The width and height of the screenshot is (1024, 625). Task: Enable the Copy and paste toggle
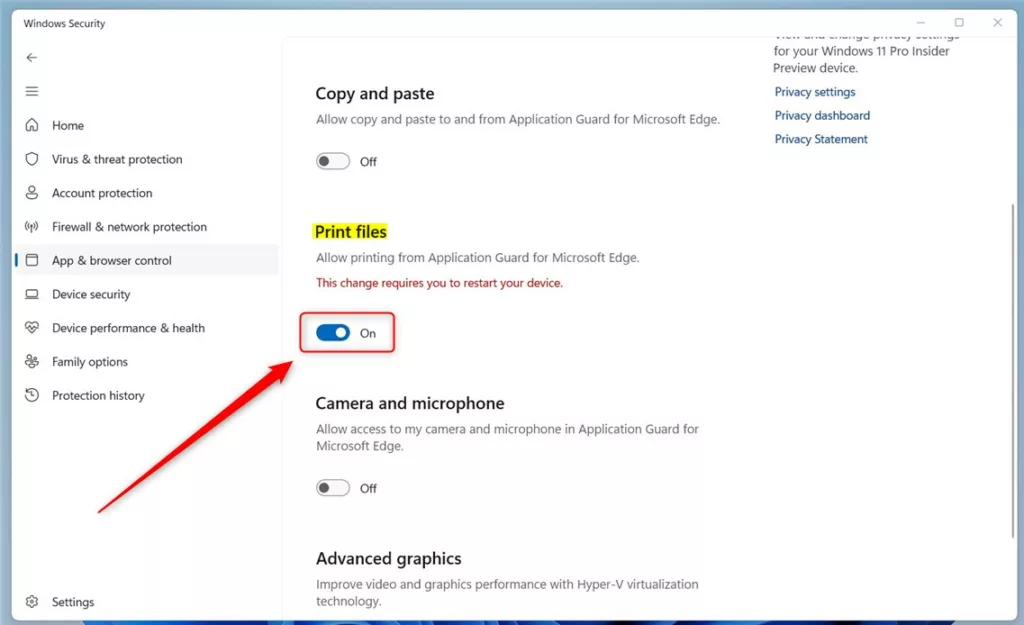[x=333, y=161]
